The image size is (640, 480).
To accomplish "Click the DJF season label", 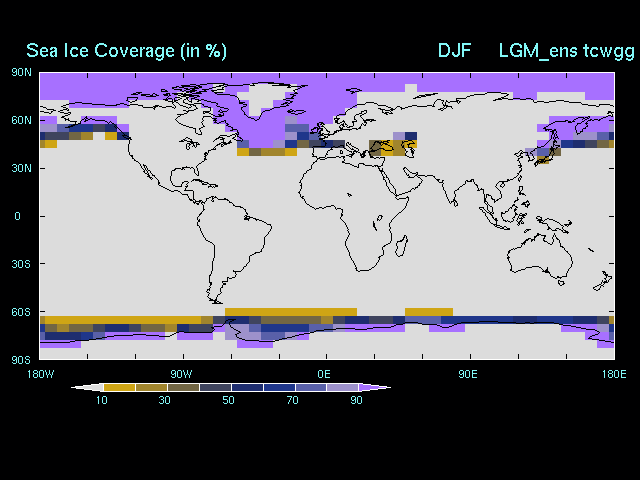I will pyautogui.click(x=454, y=51).
